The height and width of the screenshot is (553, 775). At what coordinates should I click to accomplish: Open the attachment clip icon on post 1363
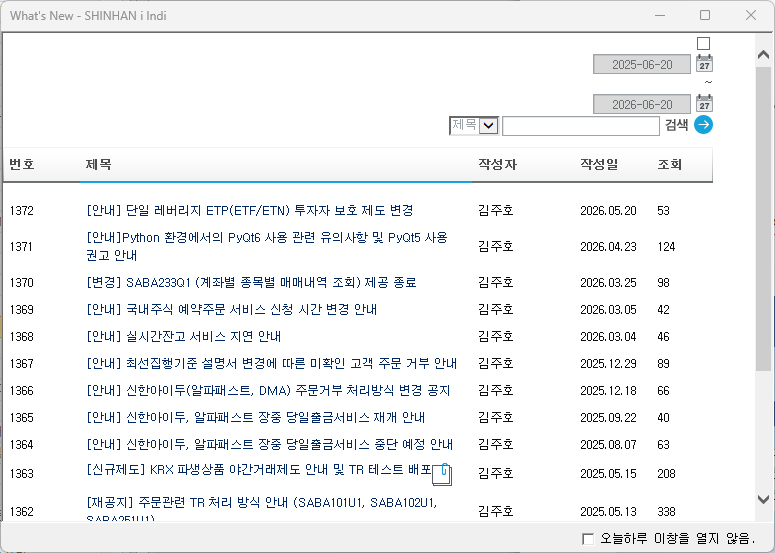442,474
